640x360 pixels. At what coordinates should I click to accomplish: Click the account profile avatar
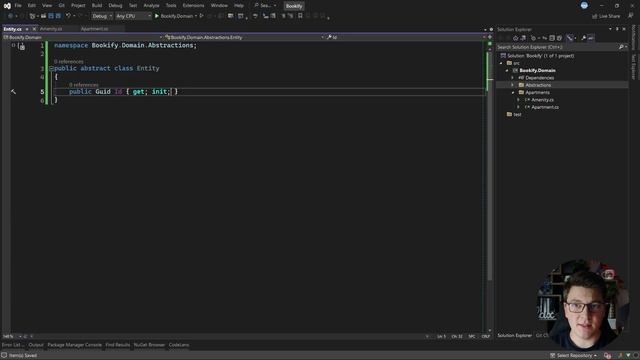[584, 5]
